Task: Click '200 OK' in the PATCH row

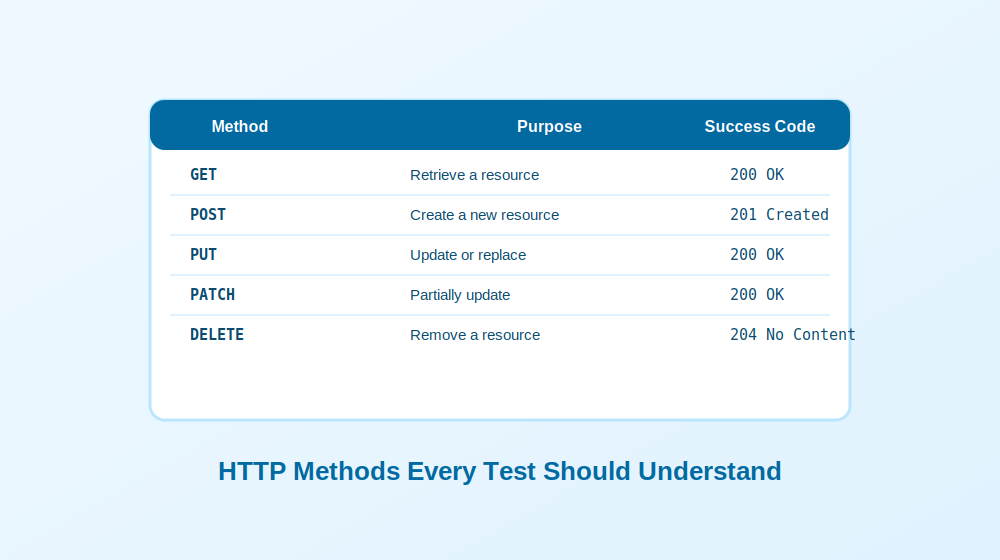Action: [757, 295]
